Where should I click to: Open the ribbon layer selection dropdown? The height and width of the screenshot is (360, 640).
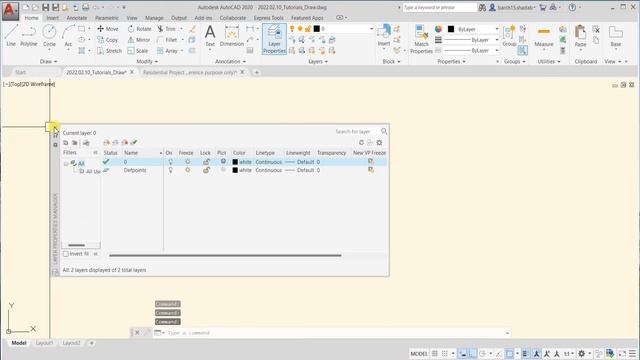tap(371, 29)
